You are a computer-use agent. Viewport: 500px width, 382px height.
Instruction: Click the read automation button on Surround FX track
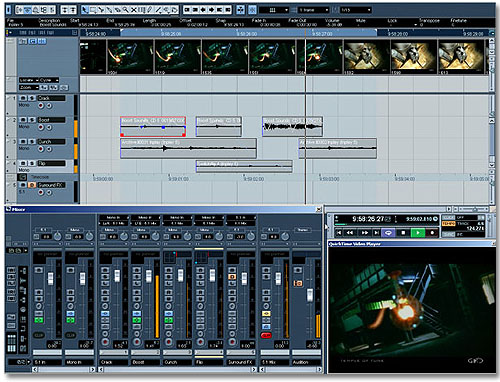pyautogui.click(x=32, y=185)
